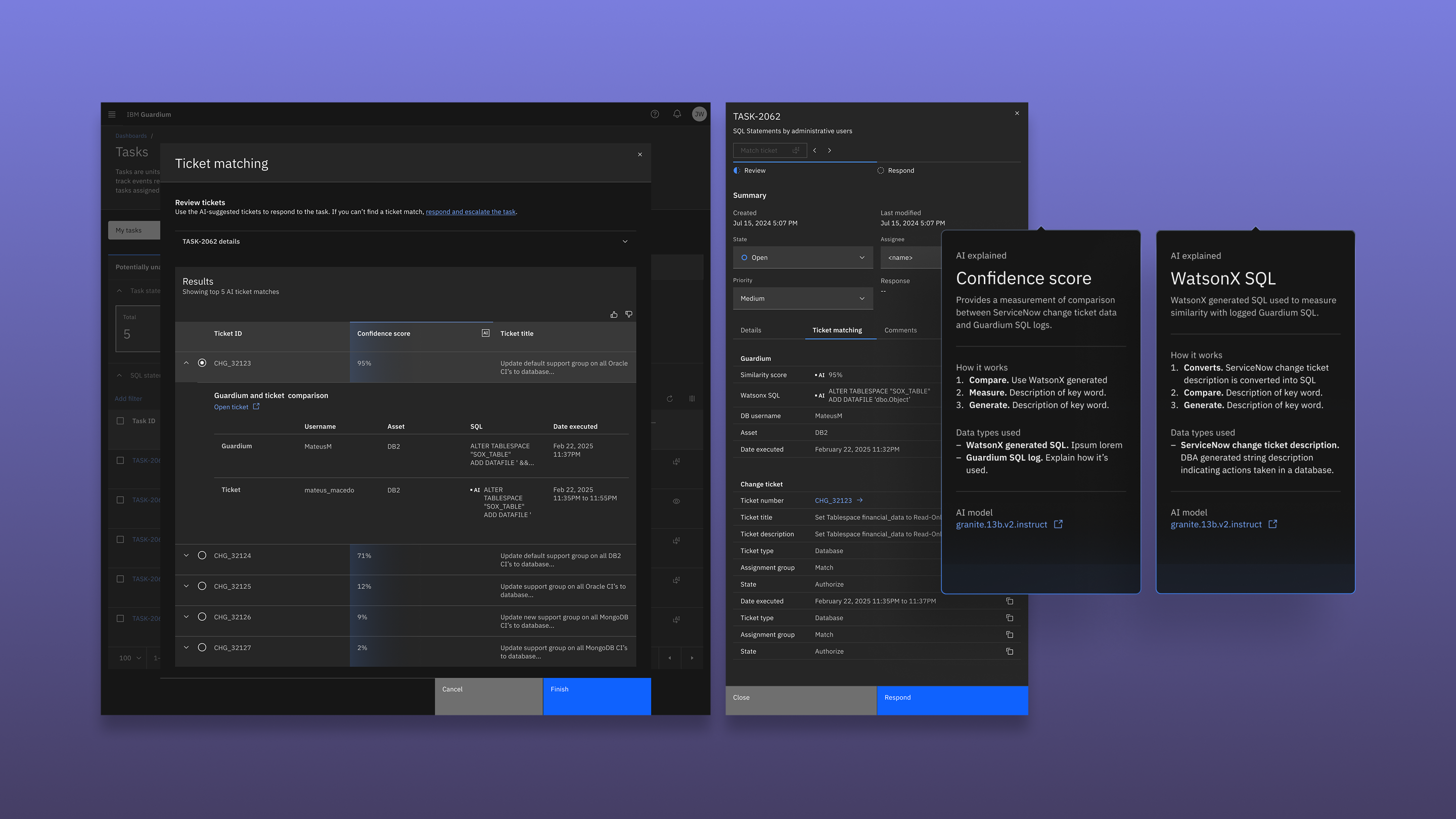Open granite model link icon in WatsonX SQL card

[x=1272, y=525]
